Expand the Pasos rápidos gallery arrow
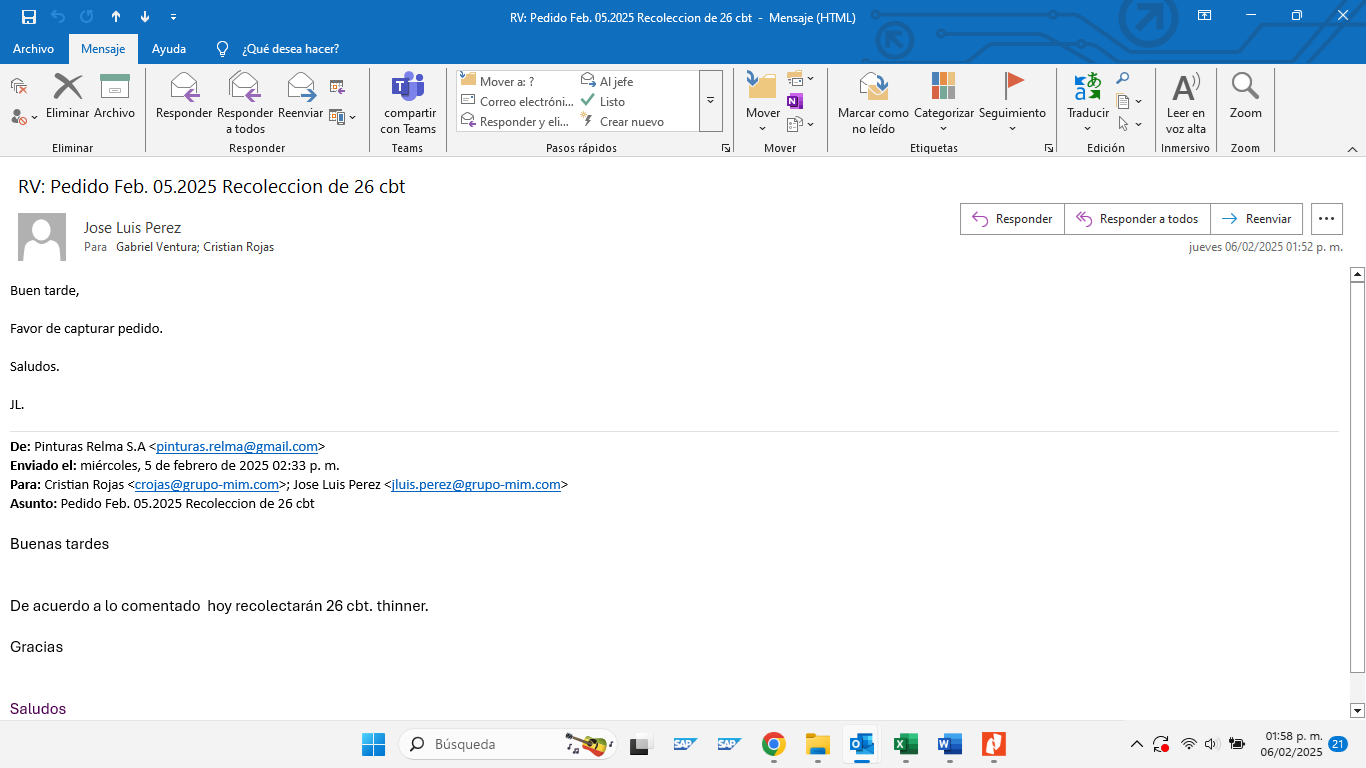The height and width of the screenshot is (768, 1366). pos(711,101)
